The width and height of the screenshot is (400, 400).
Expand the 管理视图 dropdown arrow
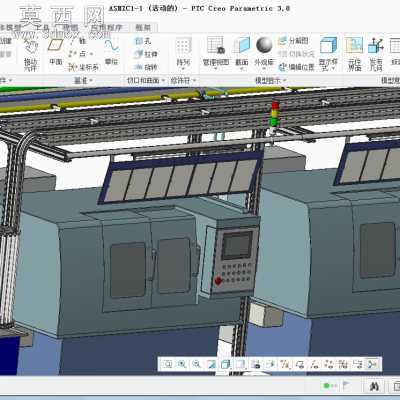[216, 69]
